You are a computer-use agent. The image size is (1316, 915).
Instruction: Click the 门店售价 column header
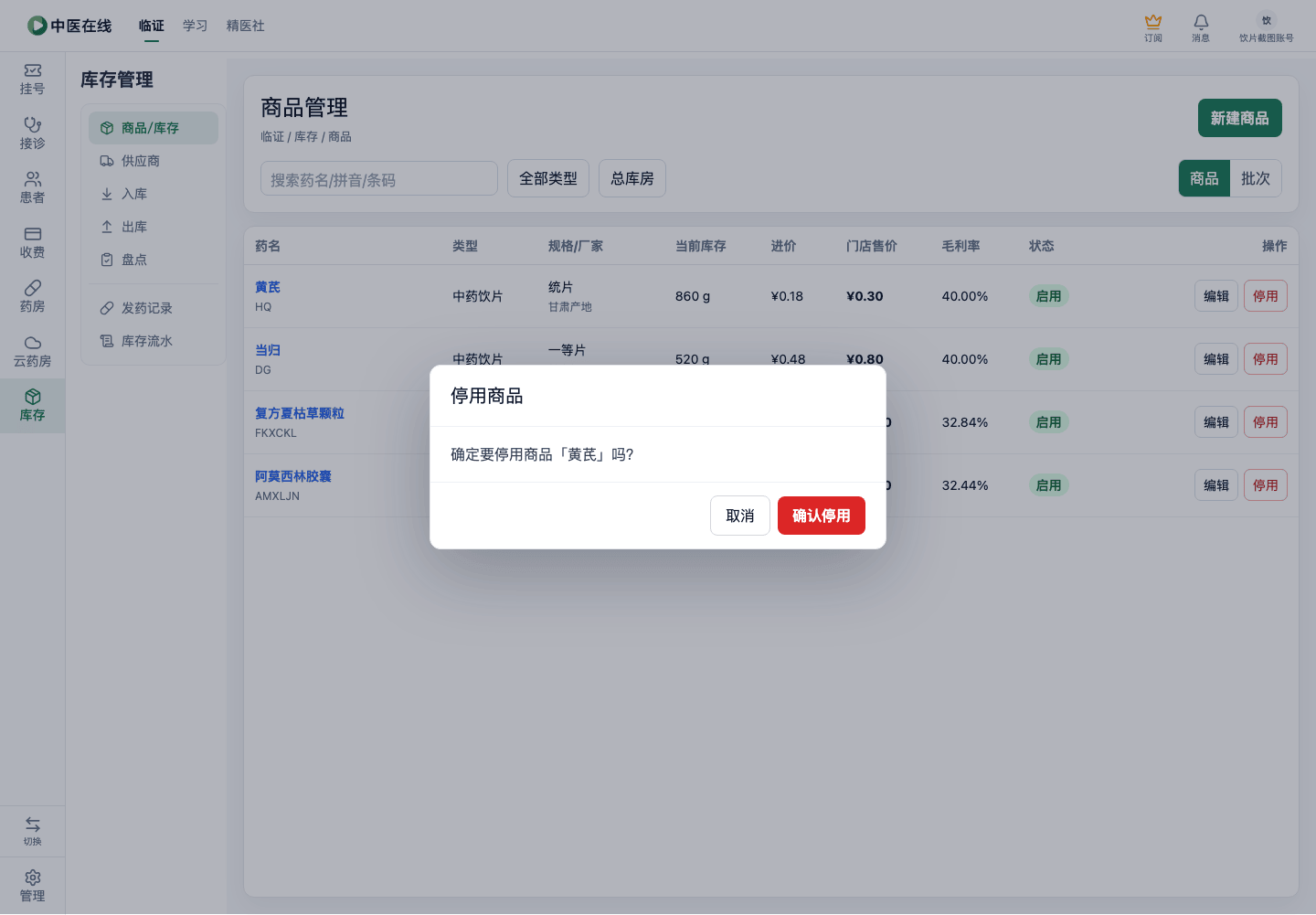(872, 246)
